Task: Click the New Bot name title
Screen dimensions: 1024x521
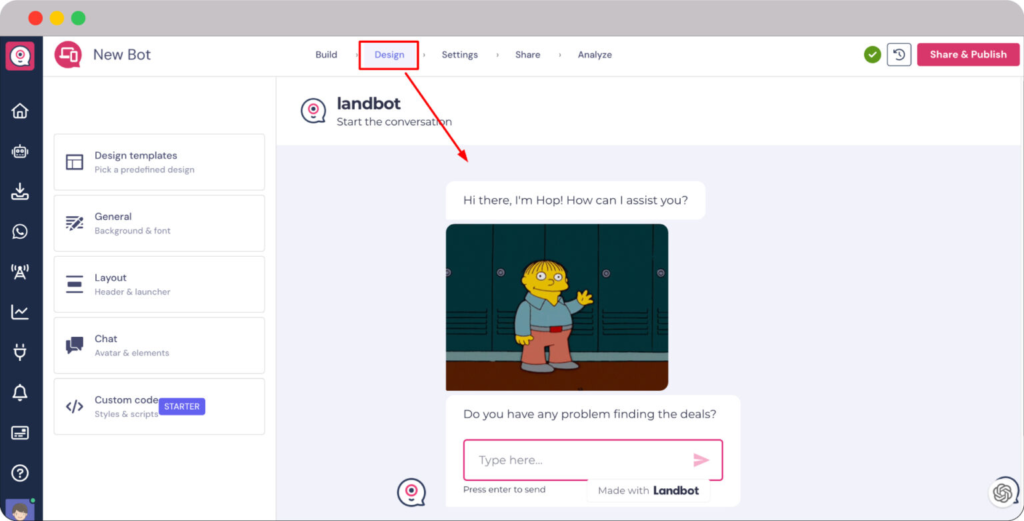Action: [122, 55]
